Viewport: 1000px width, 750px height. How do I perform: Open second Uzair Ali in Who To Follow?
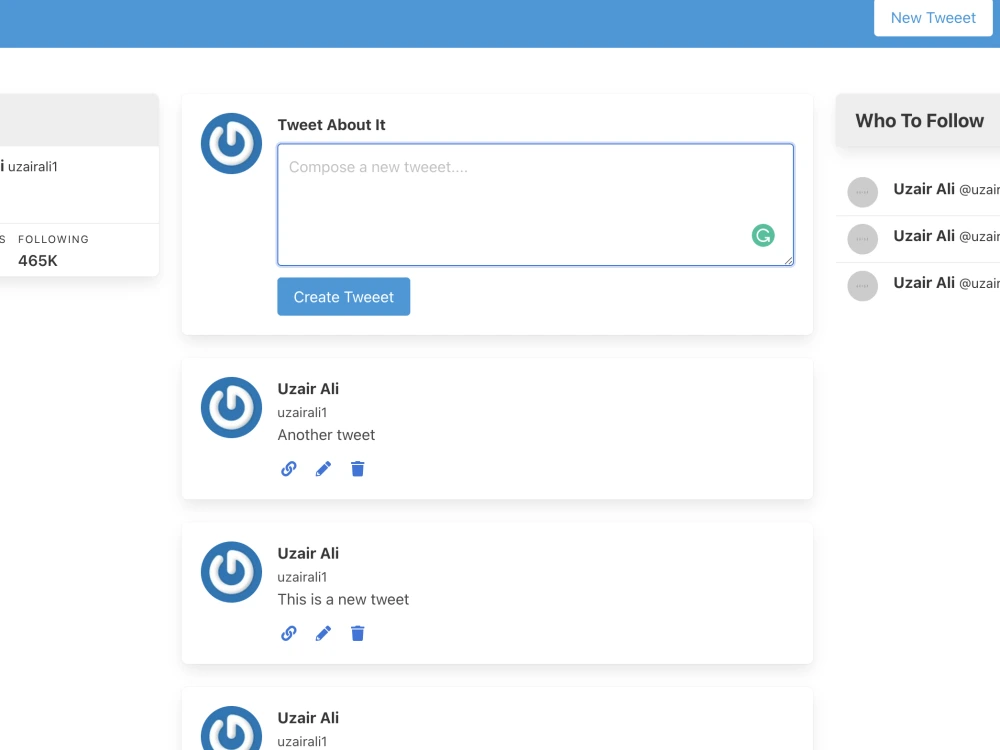click(x=923, y=236)
